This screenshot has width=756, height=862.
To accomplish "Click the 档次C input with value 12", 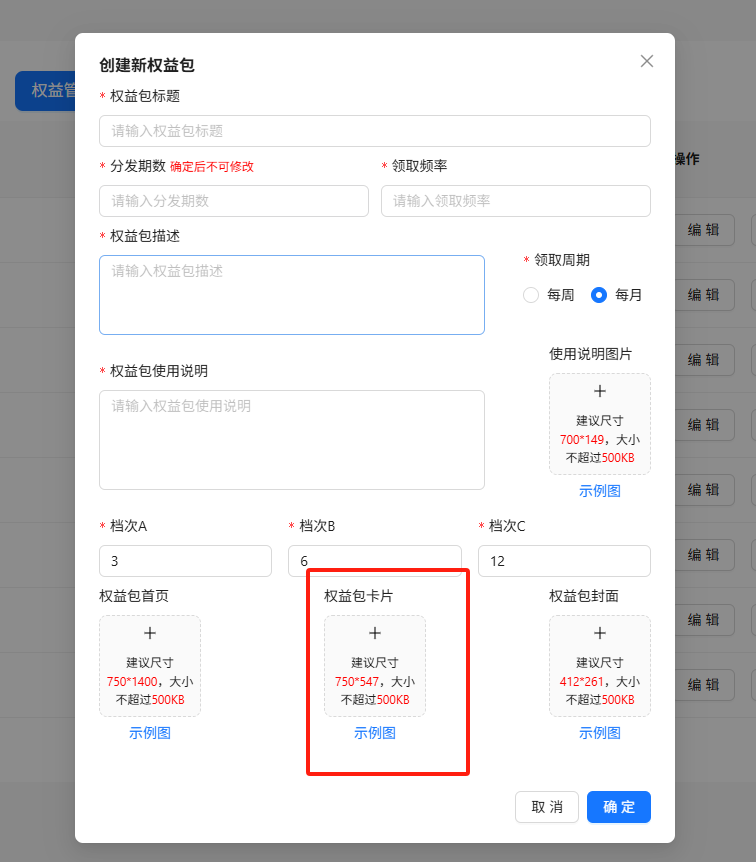I will (564, 561).
